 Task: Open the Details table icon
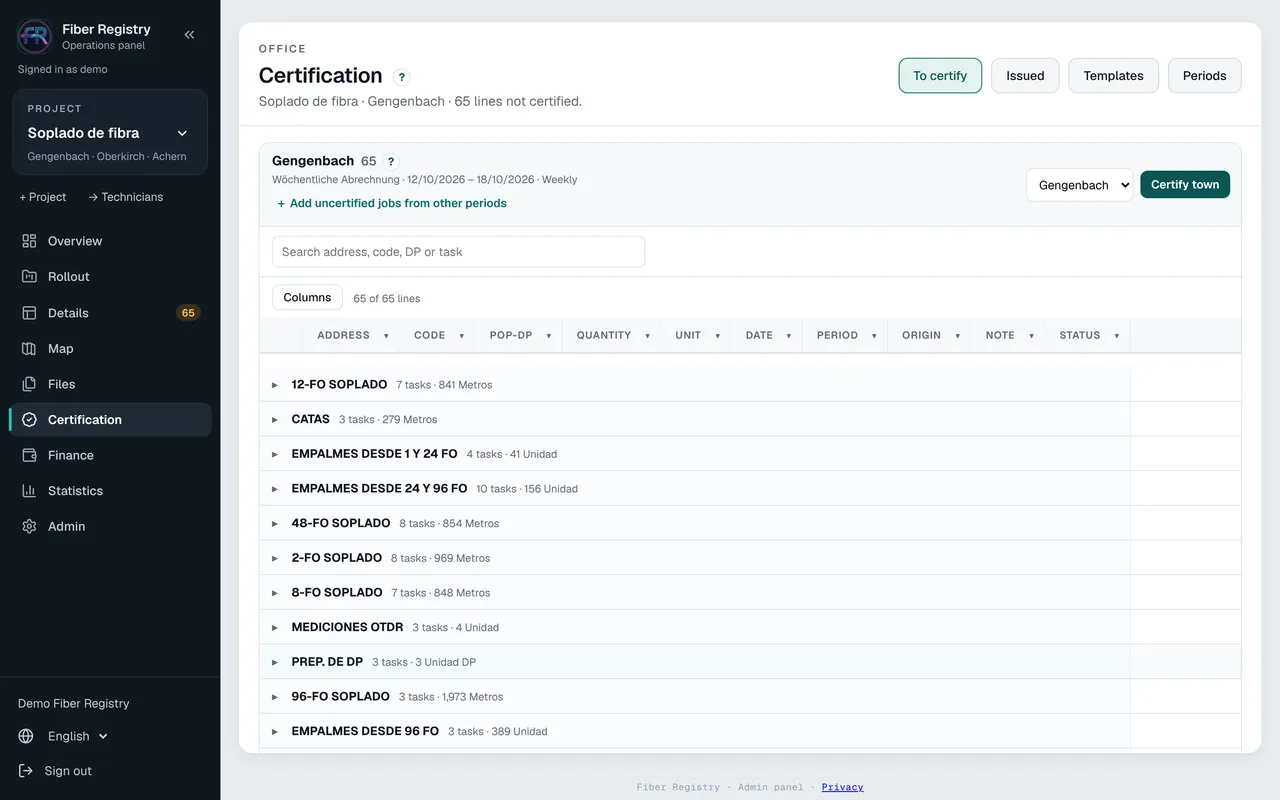click(29, 313)
